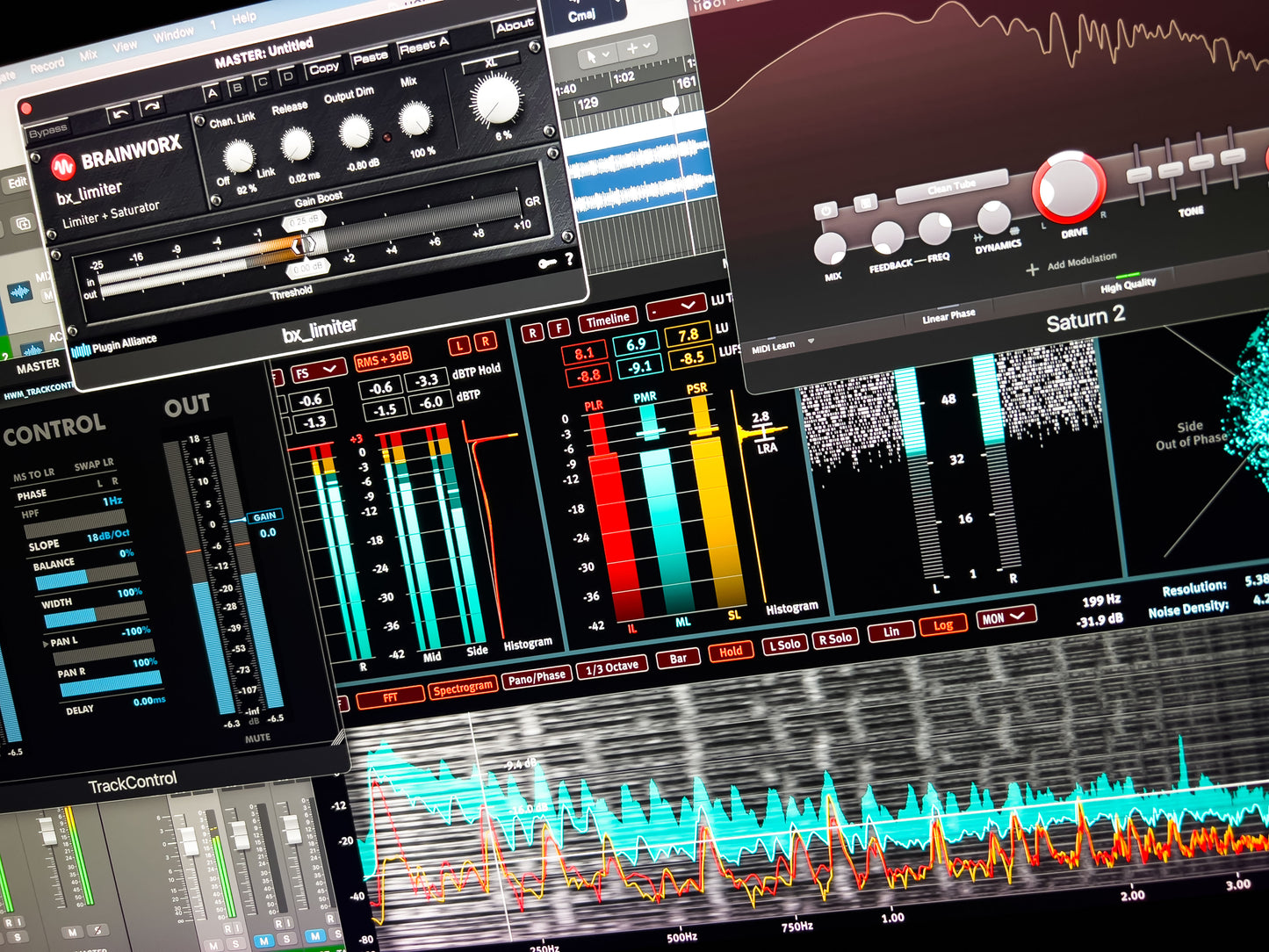The image size is (1269, 952).
Task: Toggle High Quality in Saturn 2
Action: (1128, 285)
